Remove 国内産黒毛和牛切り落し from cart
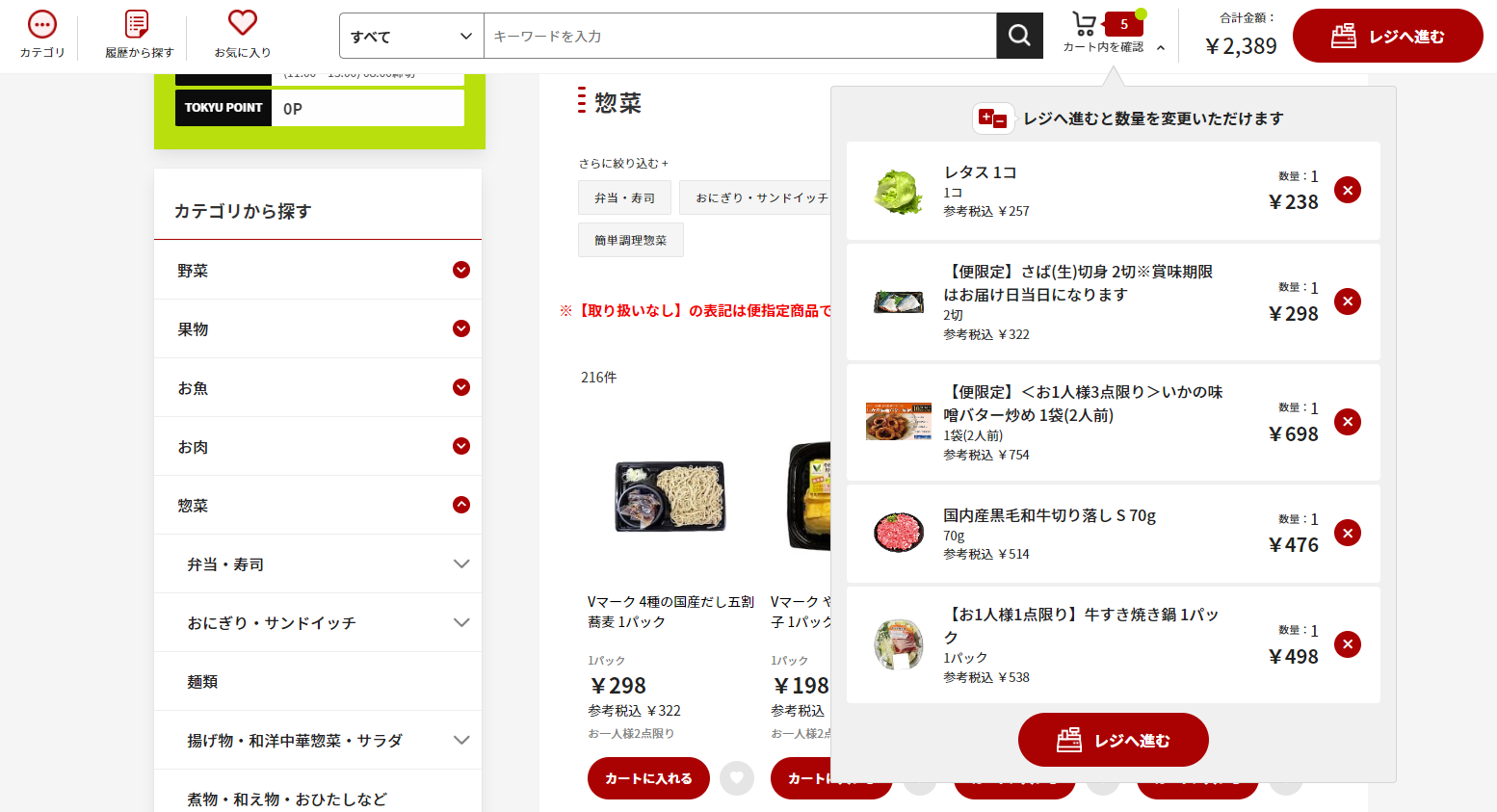Screen dimensions: 1497x812 click(x=1347, y=534)
